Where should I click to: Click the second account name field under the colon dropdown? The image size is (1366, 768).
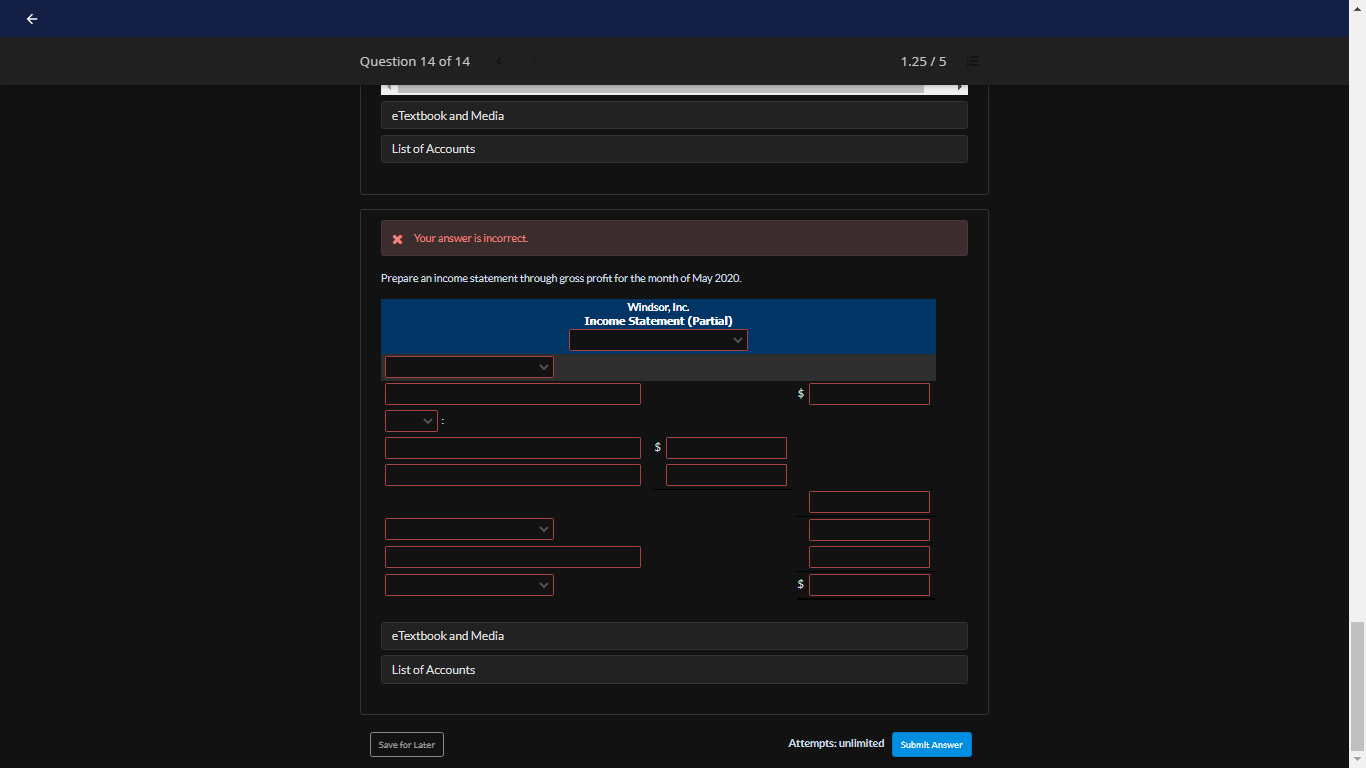513,475
